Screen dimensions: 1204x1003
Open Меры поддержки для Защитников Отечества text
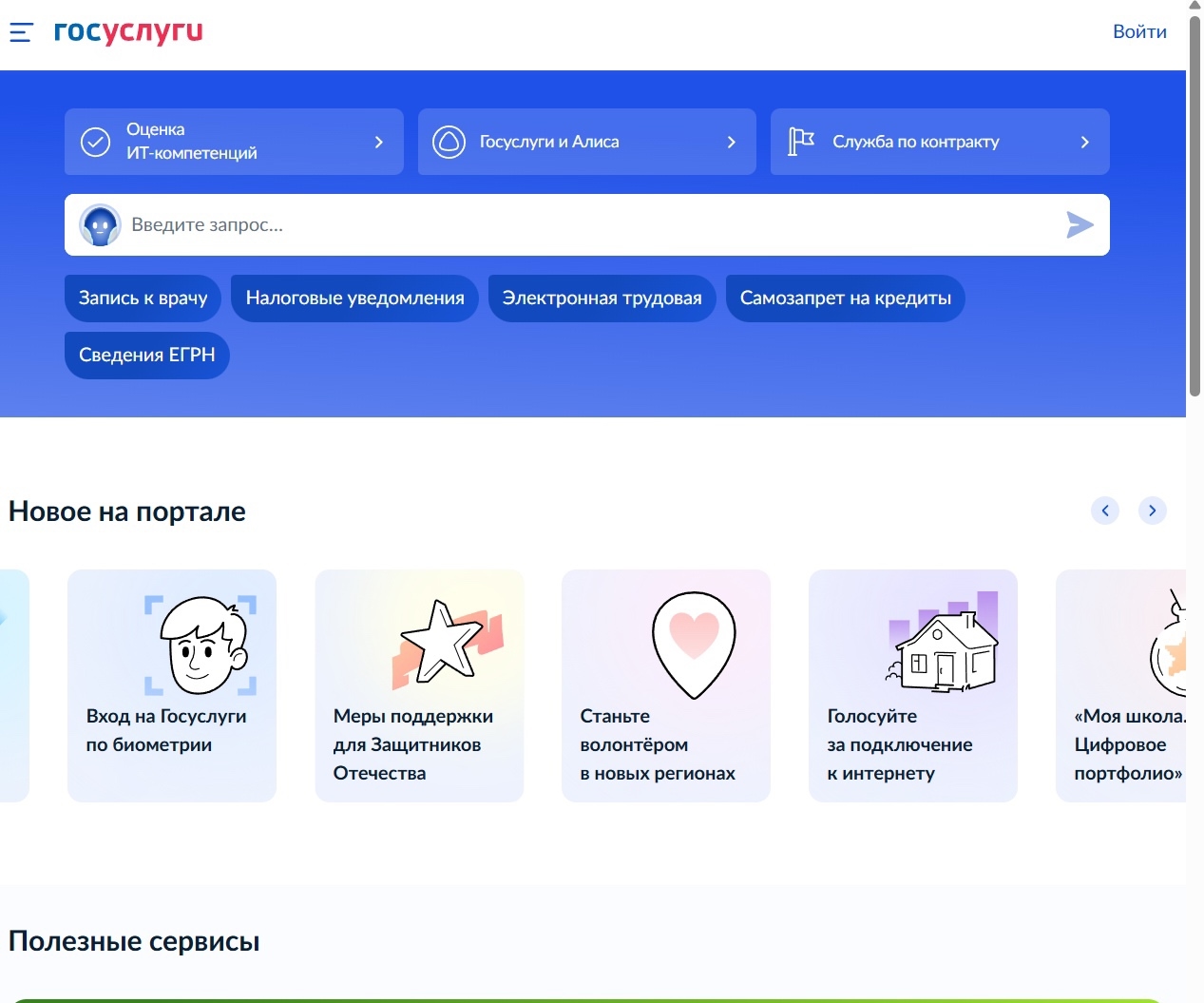tap(413, 744)
